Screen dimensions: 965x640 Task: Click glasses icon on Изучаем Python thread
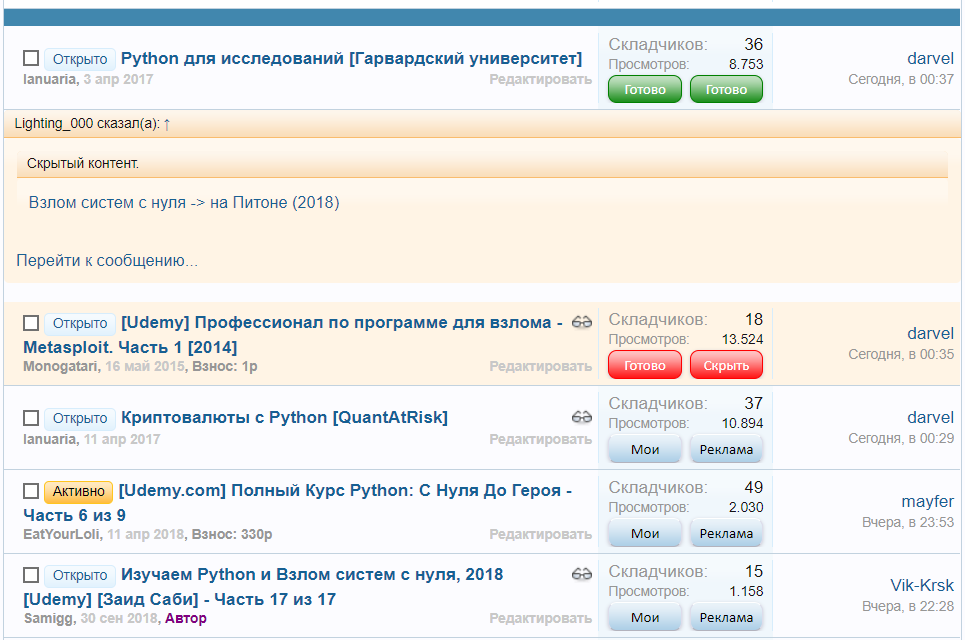click(582, 574)
